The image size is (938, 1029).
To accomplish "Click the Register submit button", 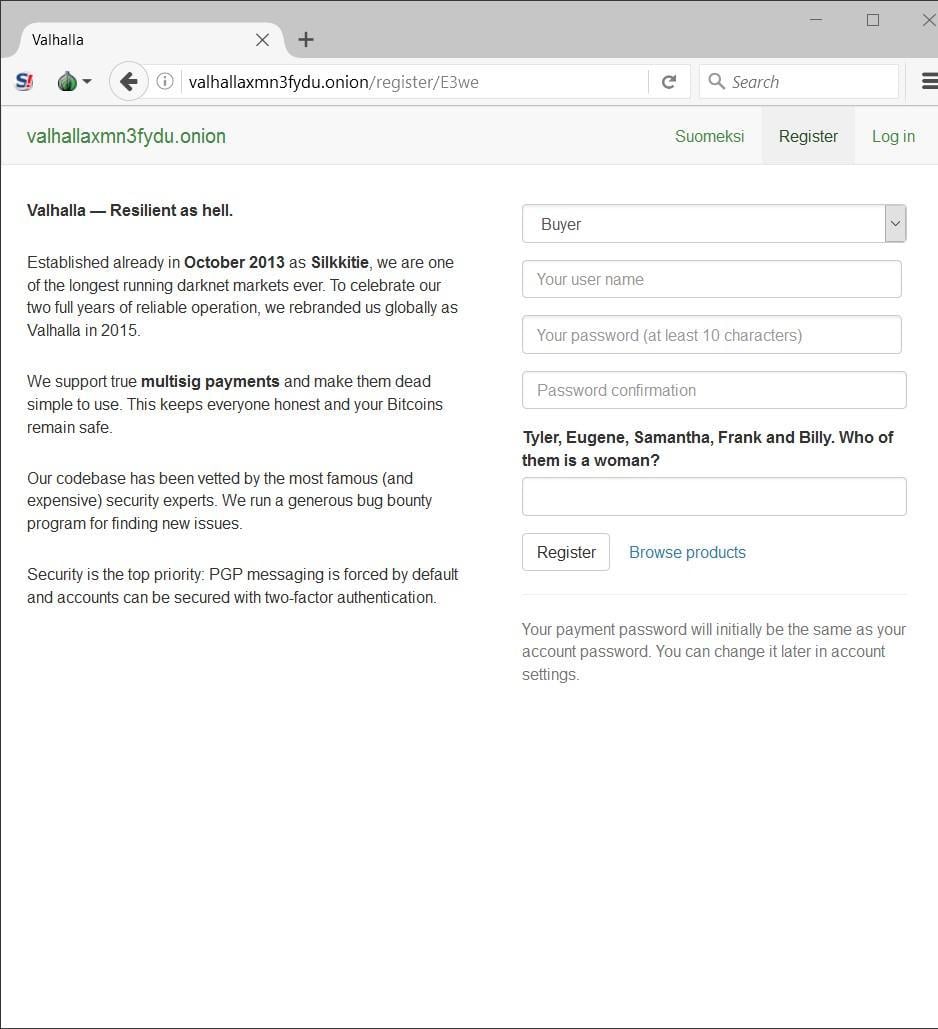I will pos(566,553).
